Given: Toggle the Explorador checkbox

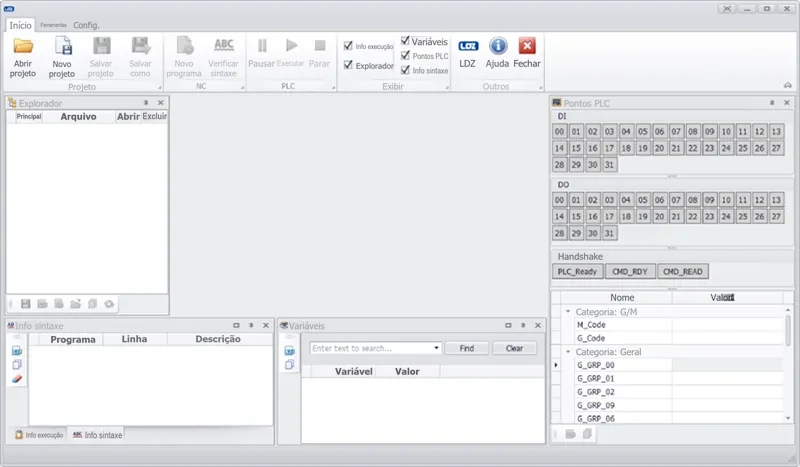Looking at the screenshot, I should (348, 65).
